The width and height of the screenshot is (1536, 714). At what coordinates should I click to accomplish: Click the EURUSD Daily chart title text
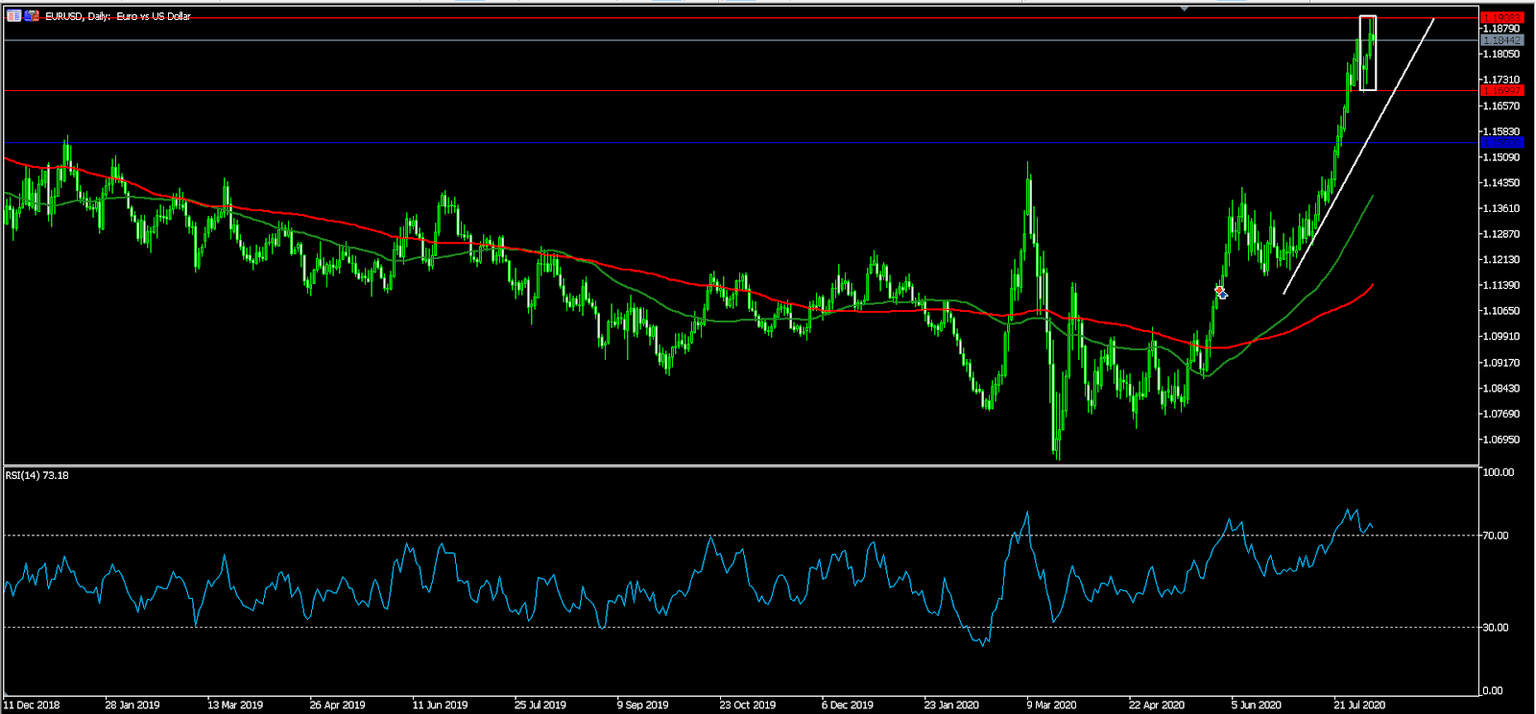pos(120,16)
